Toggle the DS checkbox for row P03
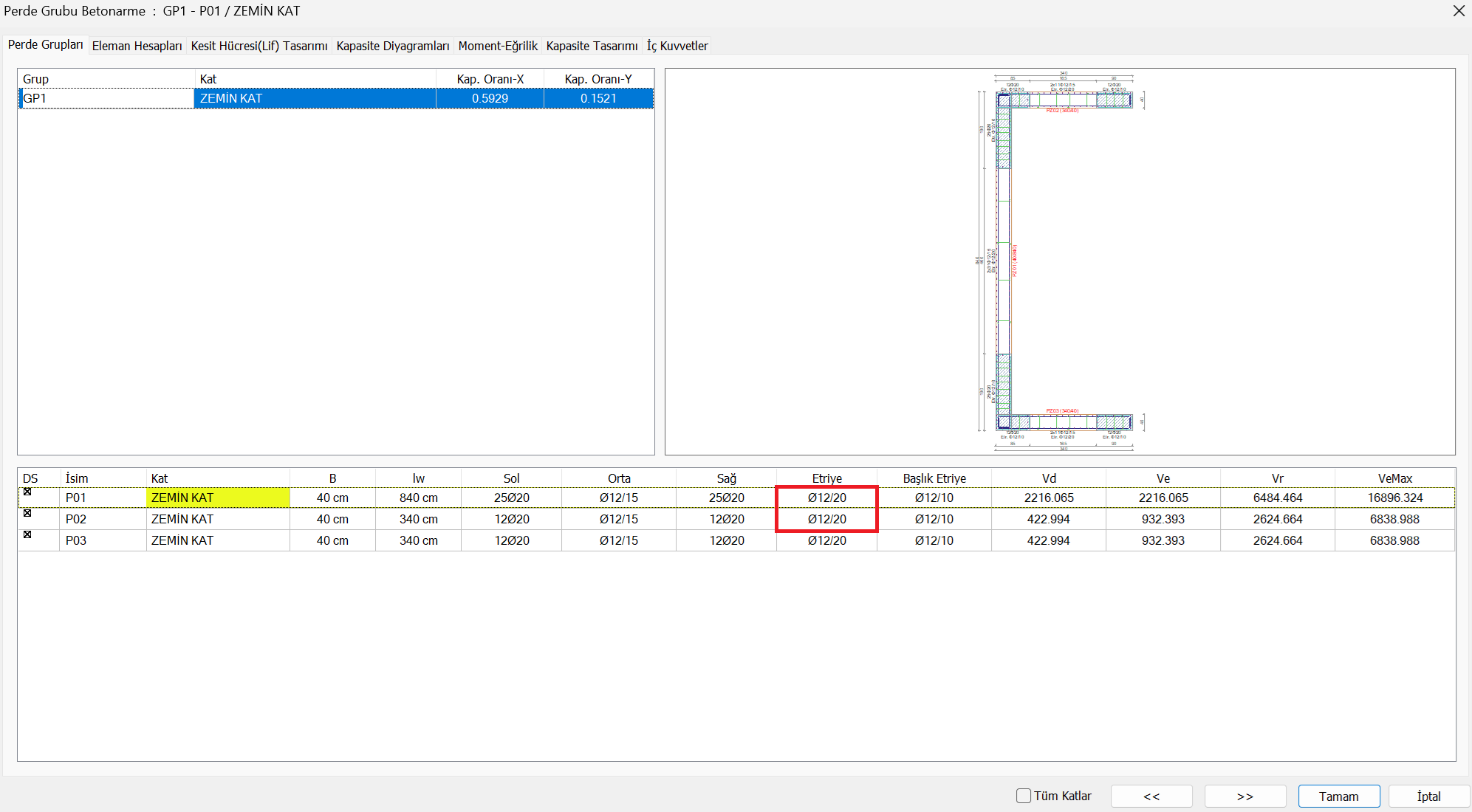 tap(27, 534)
